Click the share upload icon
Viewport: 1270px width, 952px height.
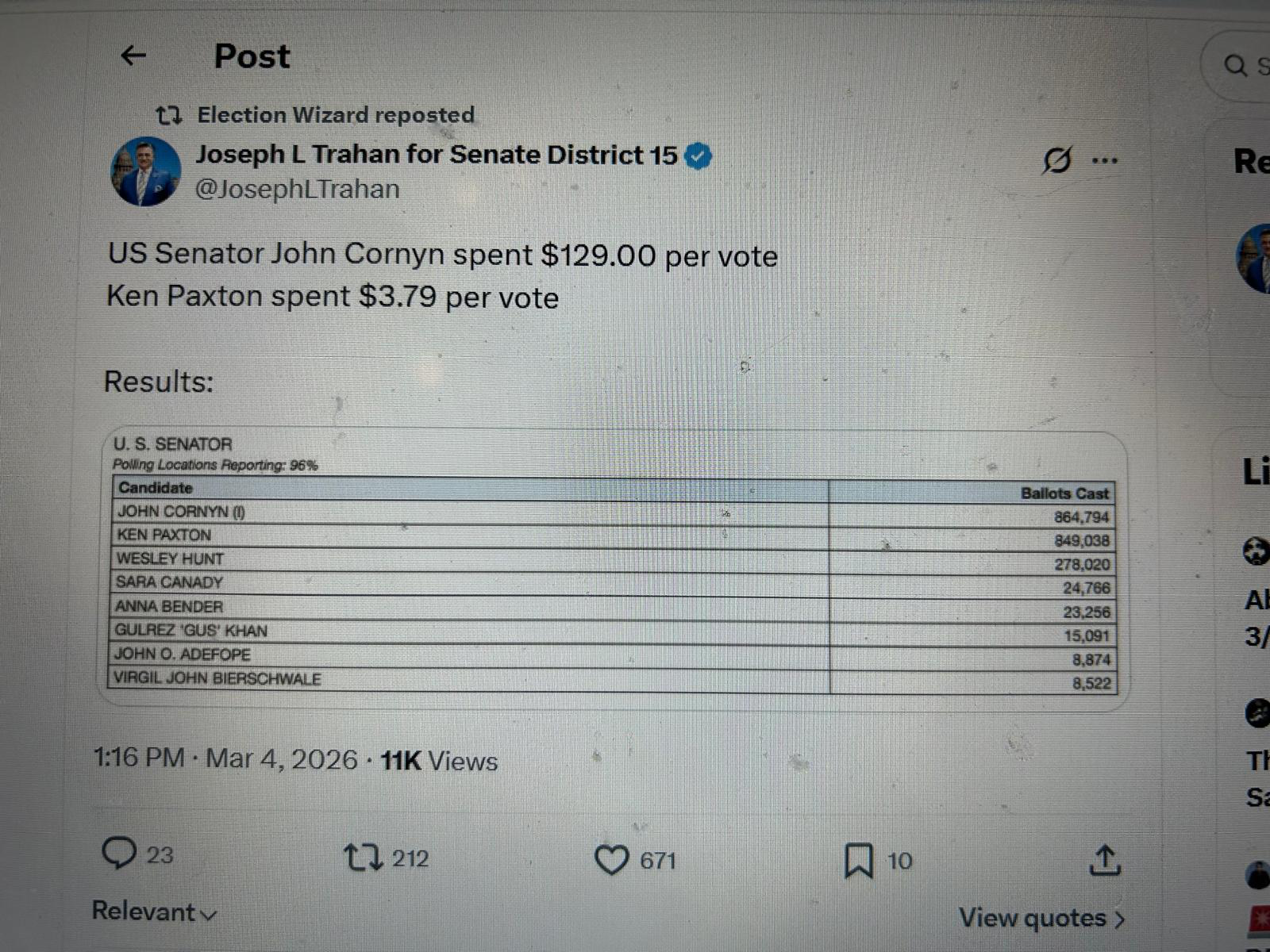point(1104,861)
